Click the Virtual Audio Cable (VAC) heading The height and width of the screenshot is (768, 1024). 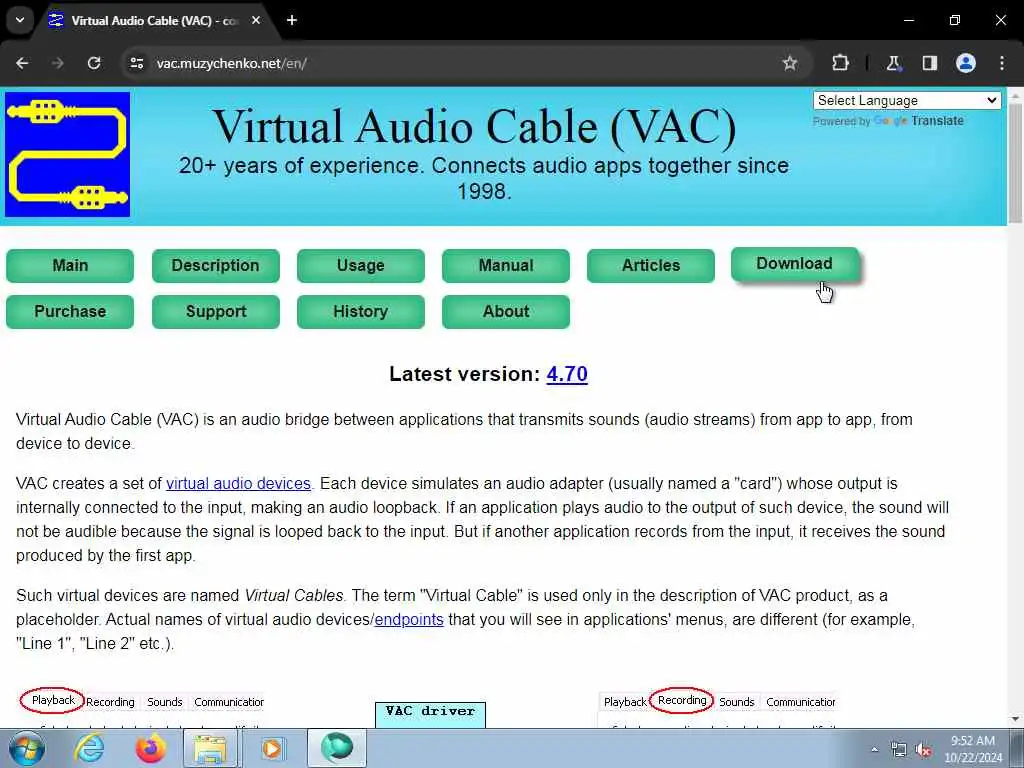[475, 126]
